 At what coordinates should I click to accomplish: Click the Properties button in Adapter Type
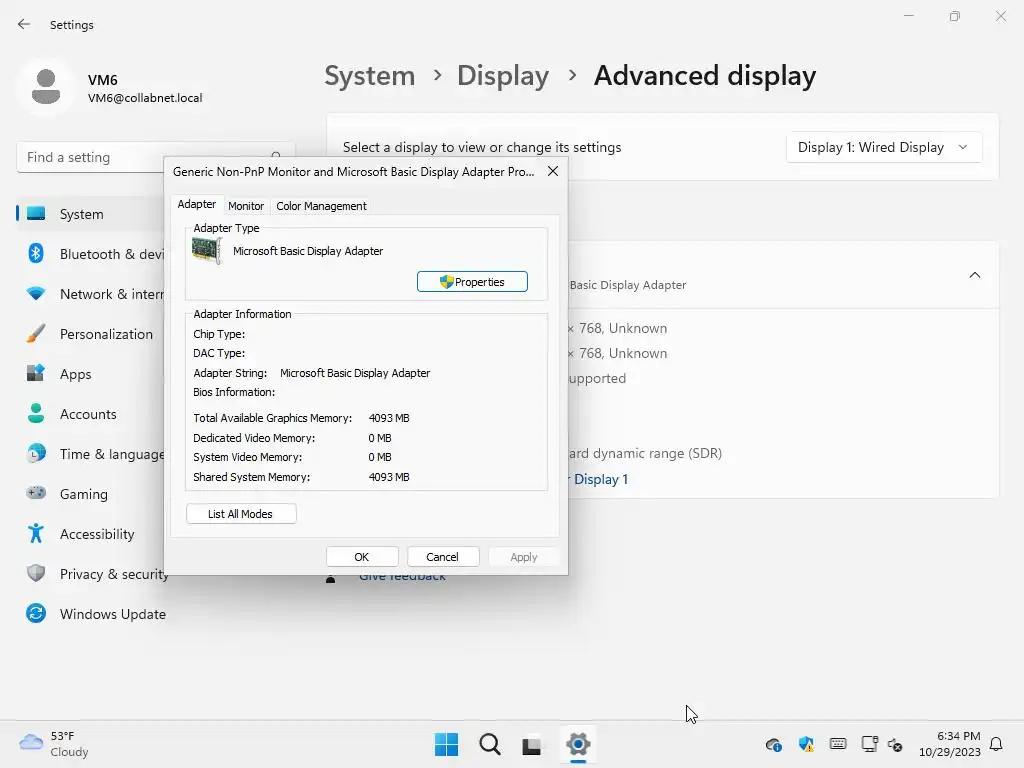pos(472,281)
